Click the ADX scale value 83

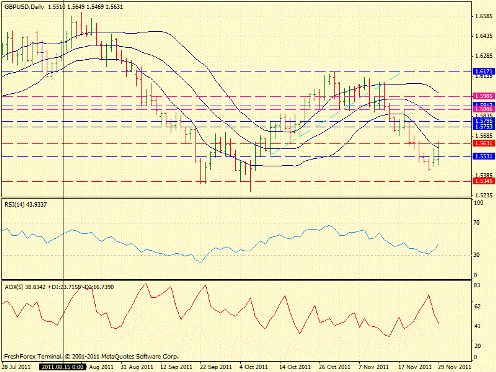[x=477, y=285]
